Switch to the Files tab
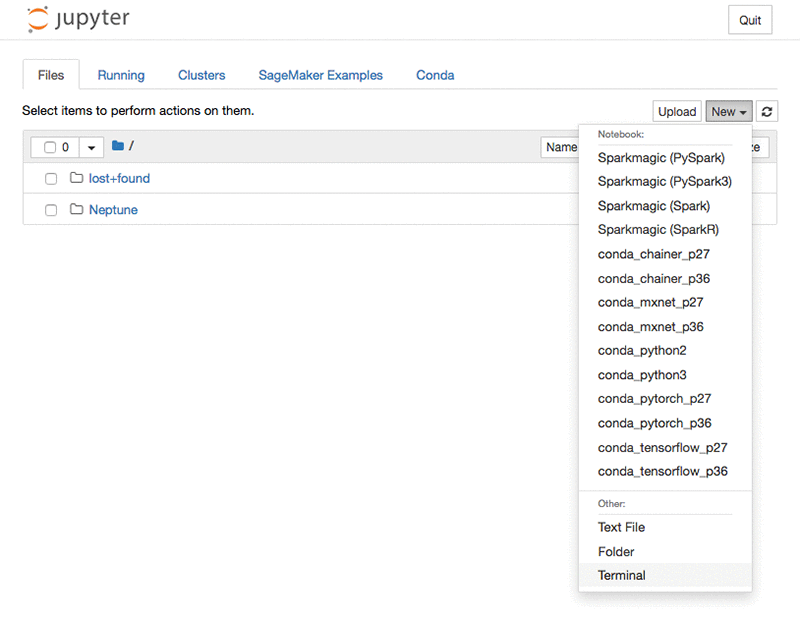Image resolution: width=800 pixels, height=621 pixels. click(51, 75)
